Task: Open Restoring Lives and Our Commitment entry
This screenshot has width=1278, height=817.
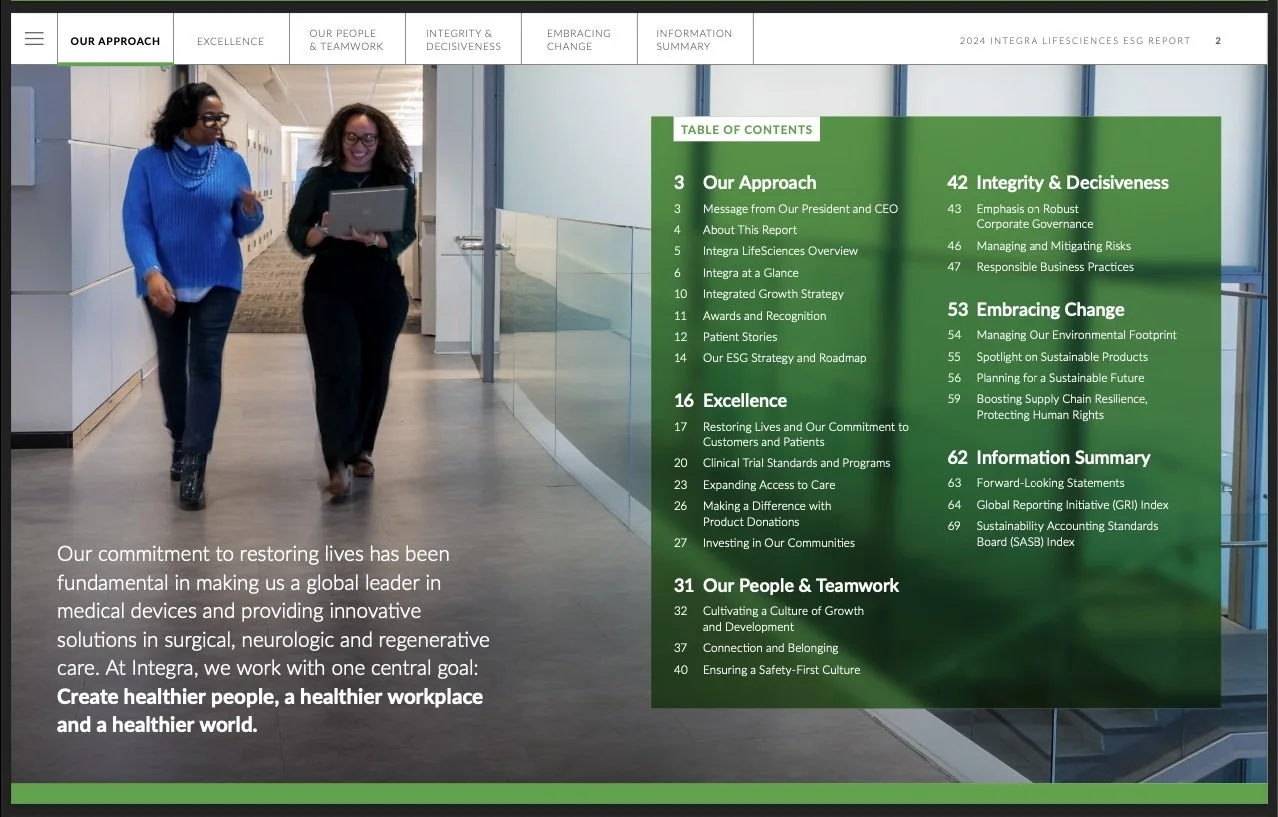Action: click(x=791, y=434)
